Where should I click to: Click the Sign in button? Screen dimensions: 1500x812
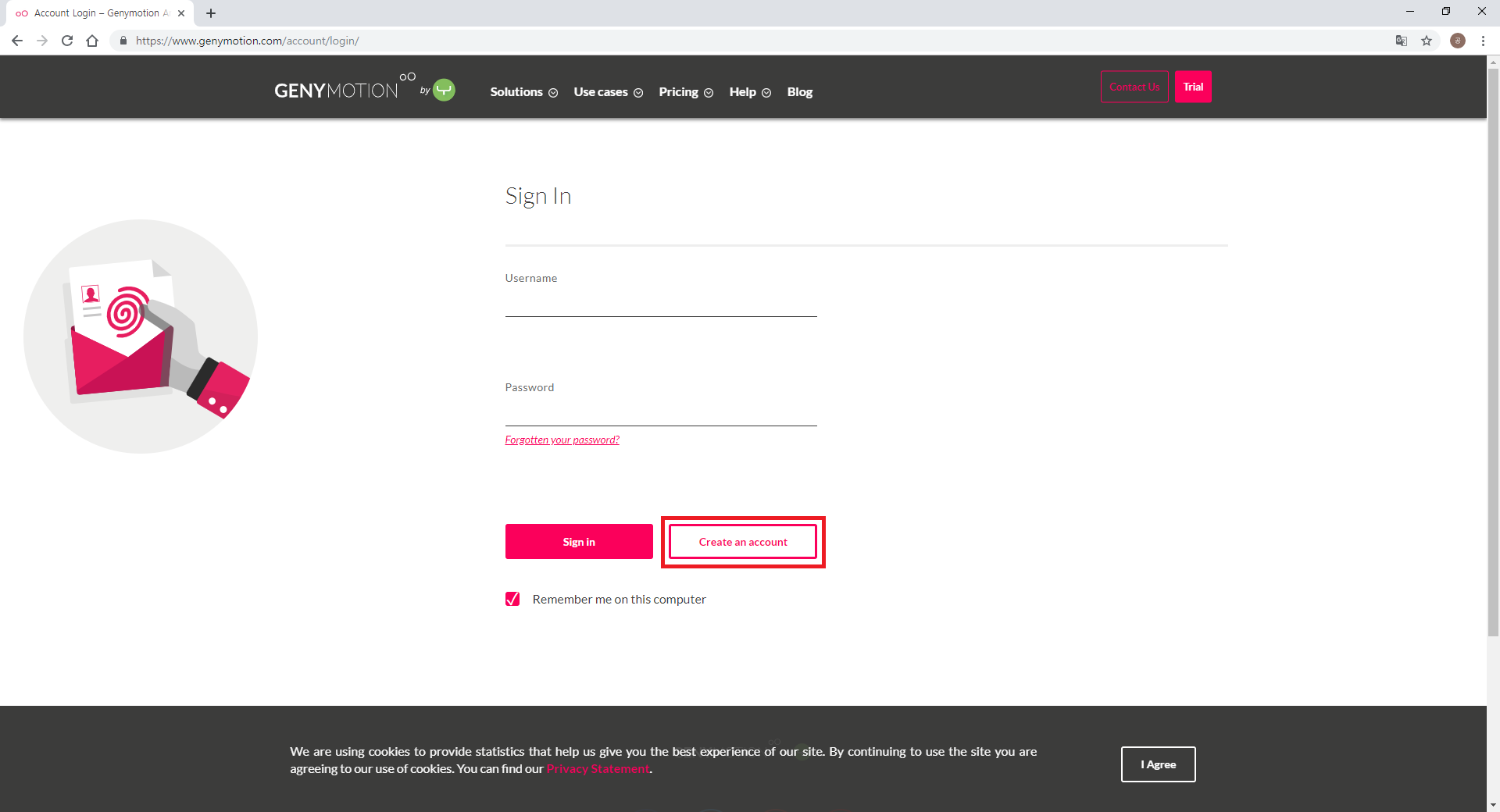click(579, 542)
